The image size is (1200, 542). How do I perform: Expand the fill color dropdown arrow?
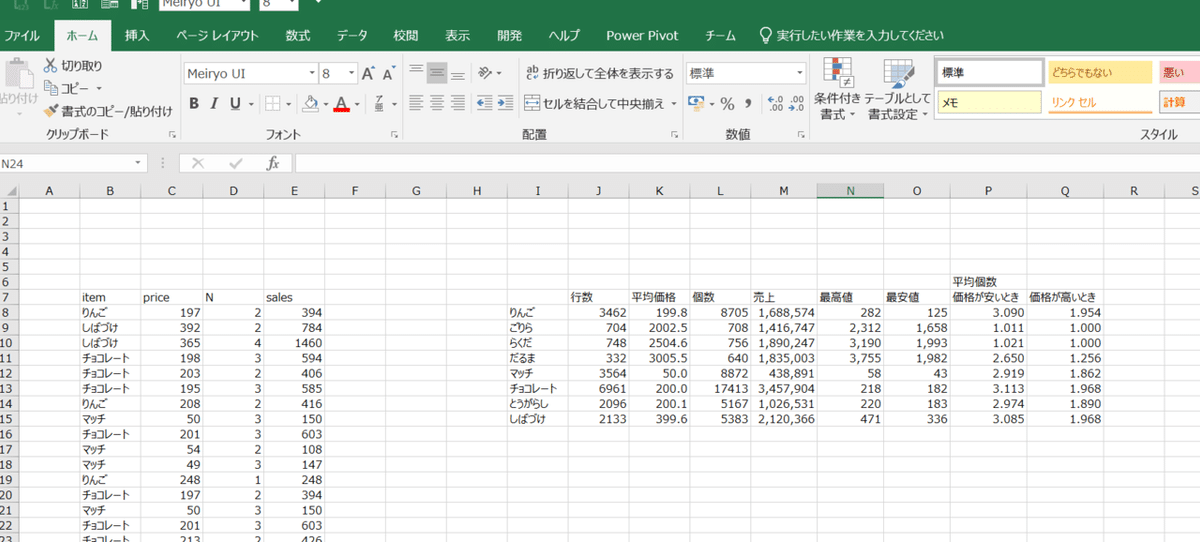(324, 103)
